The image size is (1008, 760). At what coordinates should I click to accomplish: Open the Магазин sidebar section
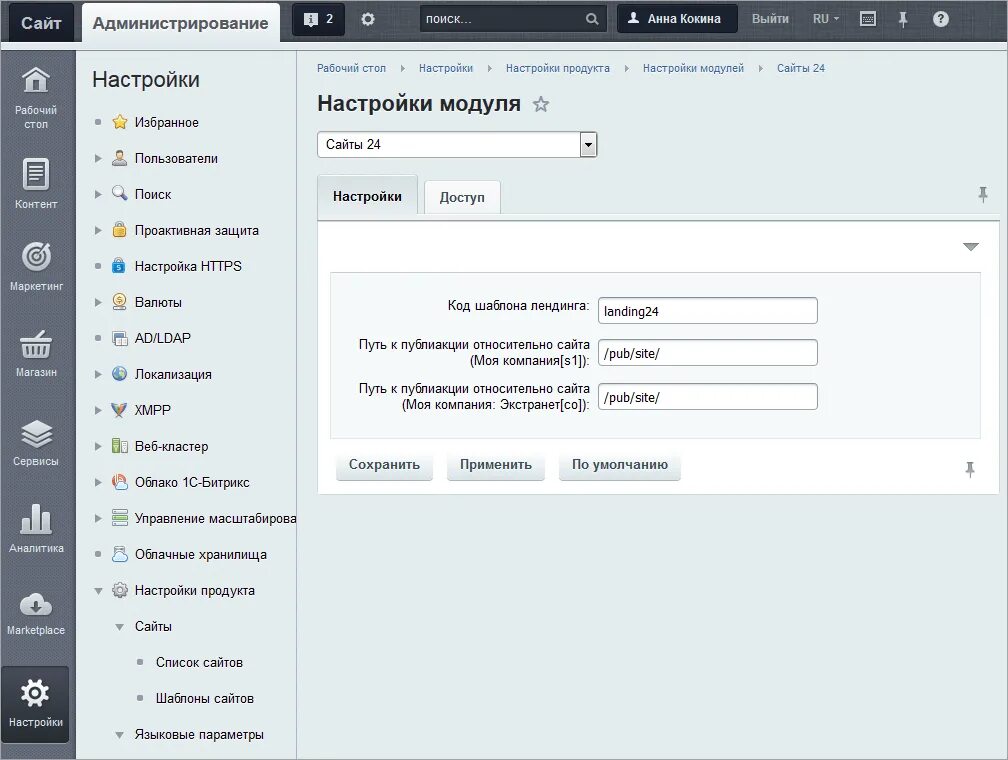(x=36, y=353)
